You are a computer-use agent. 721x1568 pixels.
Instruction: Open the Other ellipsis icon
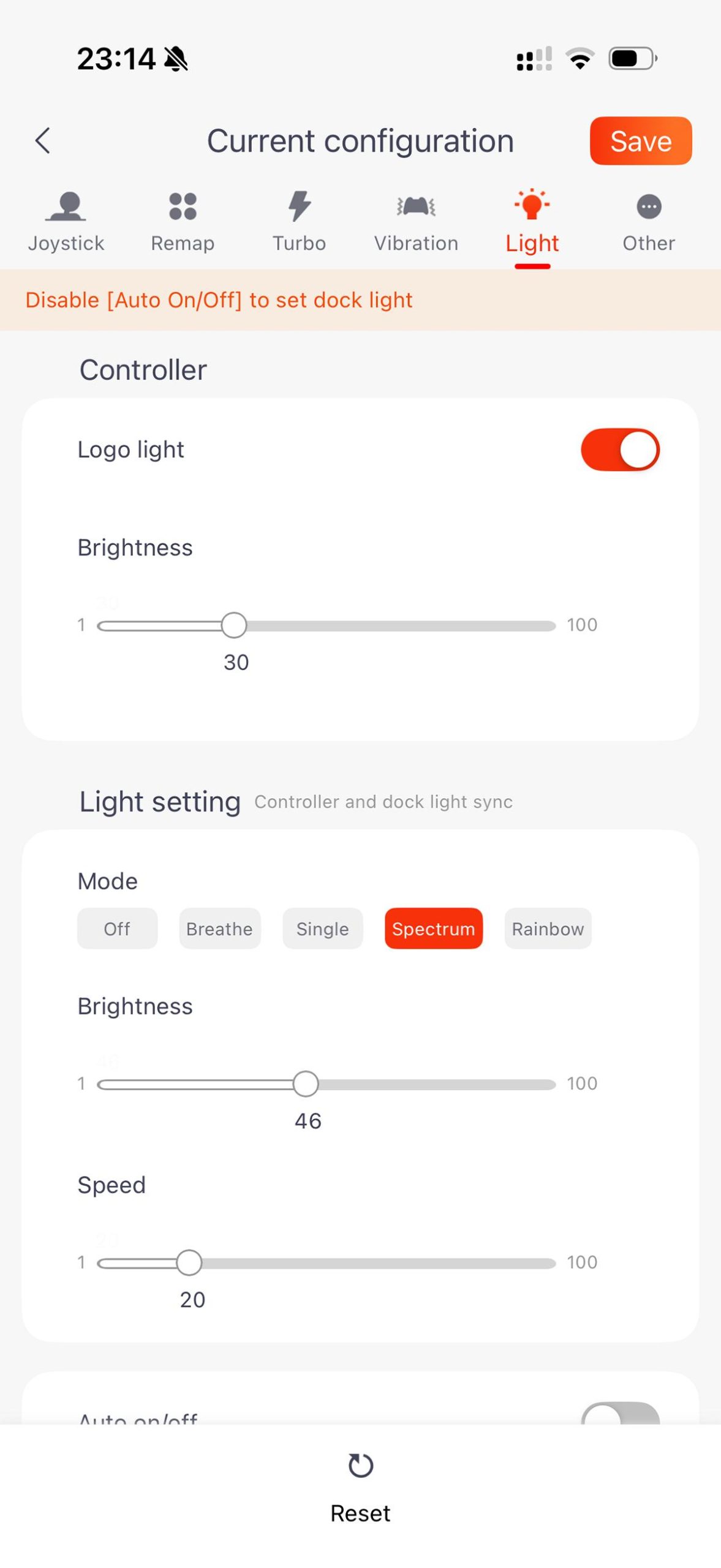649,206
